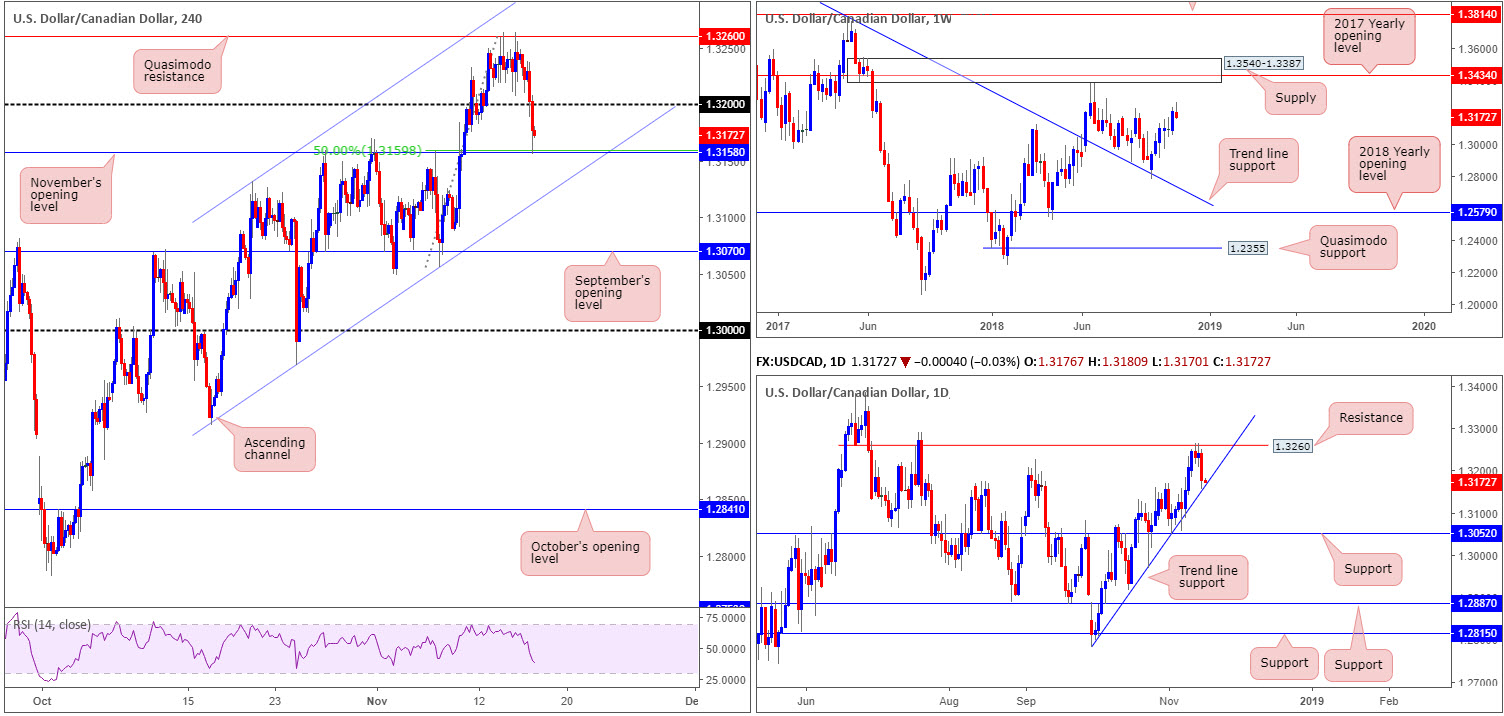Image resolution: width=1504 pixels, height=716 pixels.
Task: Click the Supply callout on weekly chart
Action: (1297, 99)
